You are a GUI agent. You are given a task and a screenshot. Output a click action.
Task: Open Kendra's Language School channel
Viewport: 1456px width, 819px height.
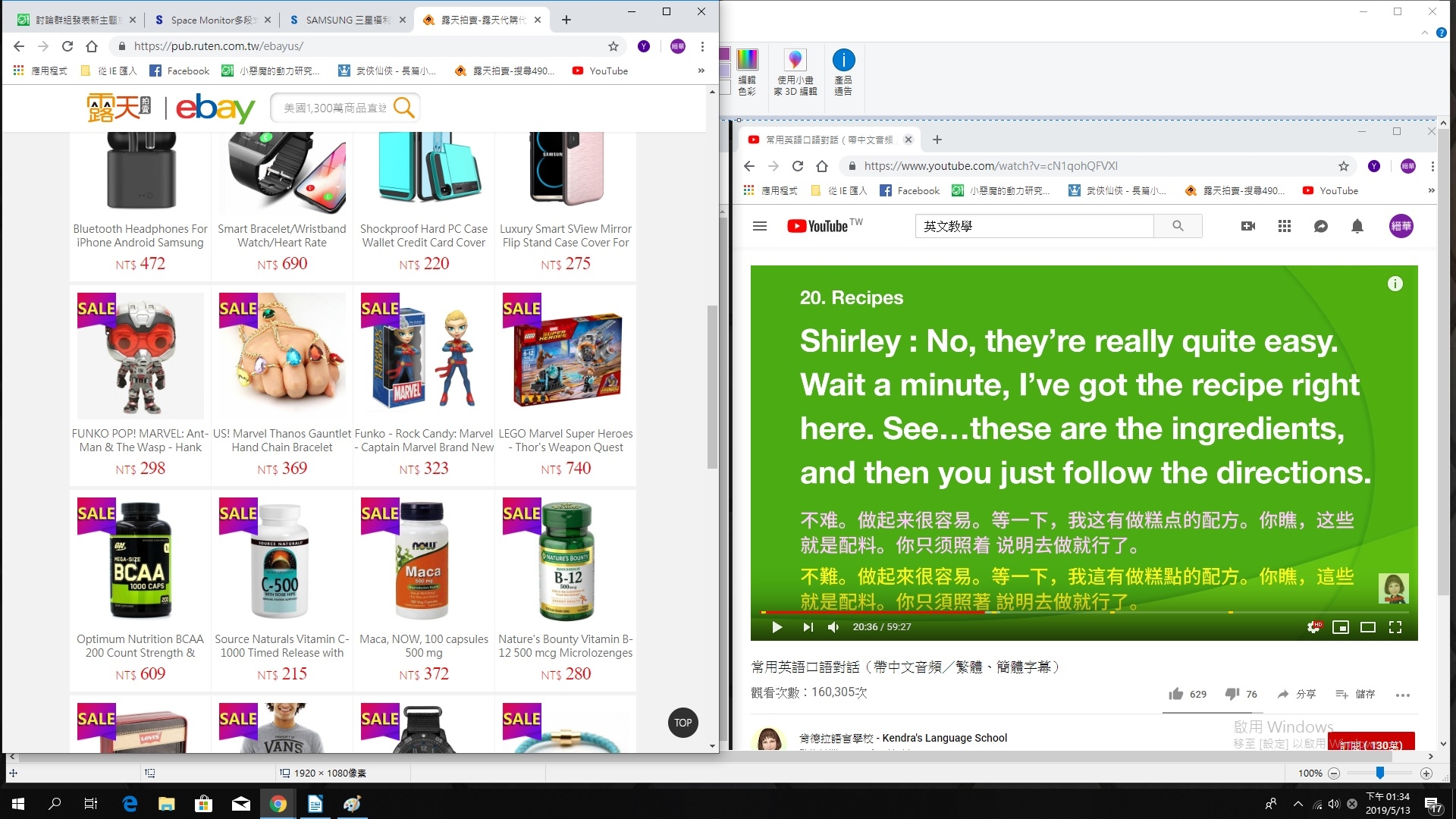pyautogui.click(x=903, y=738)
